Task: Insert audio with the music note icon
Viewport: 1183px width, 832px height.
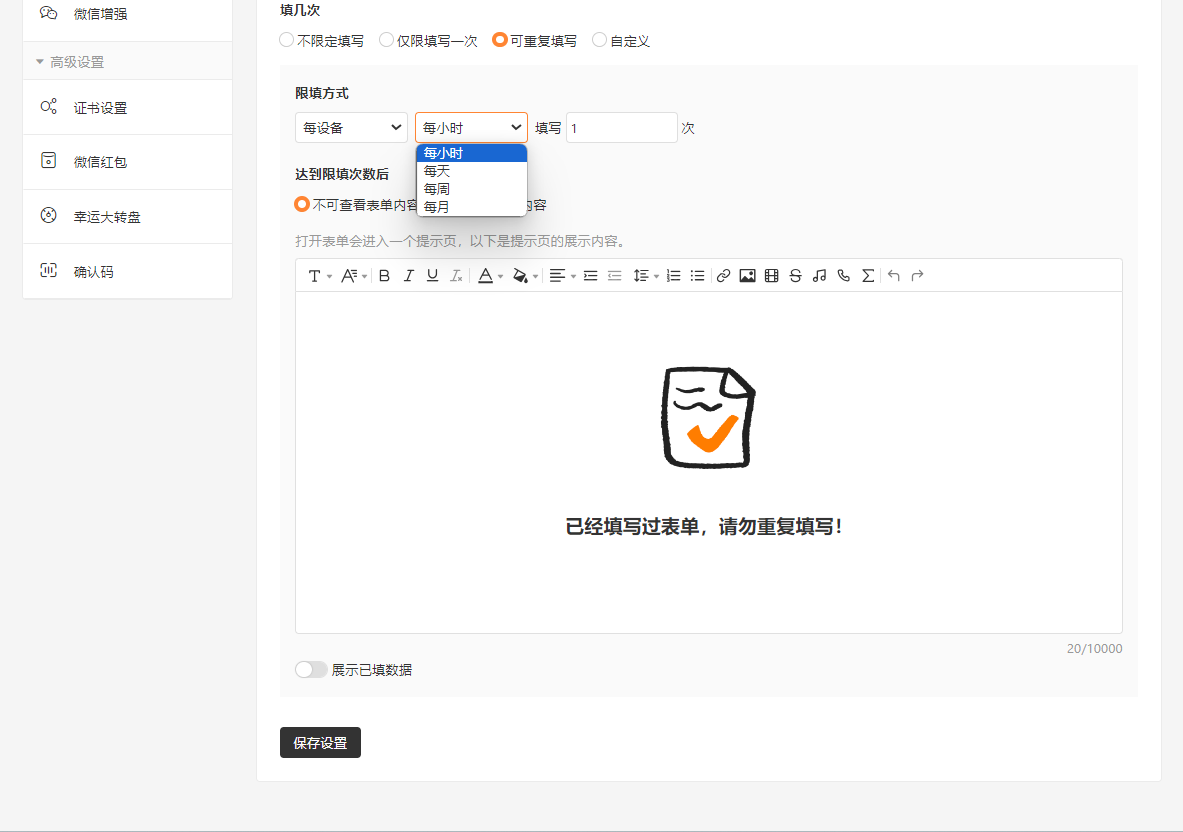Action: coord(820,276)
